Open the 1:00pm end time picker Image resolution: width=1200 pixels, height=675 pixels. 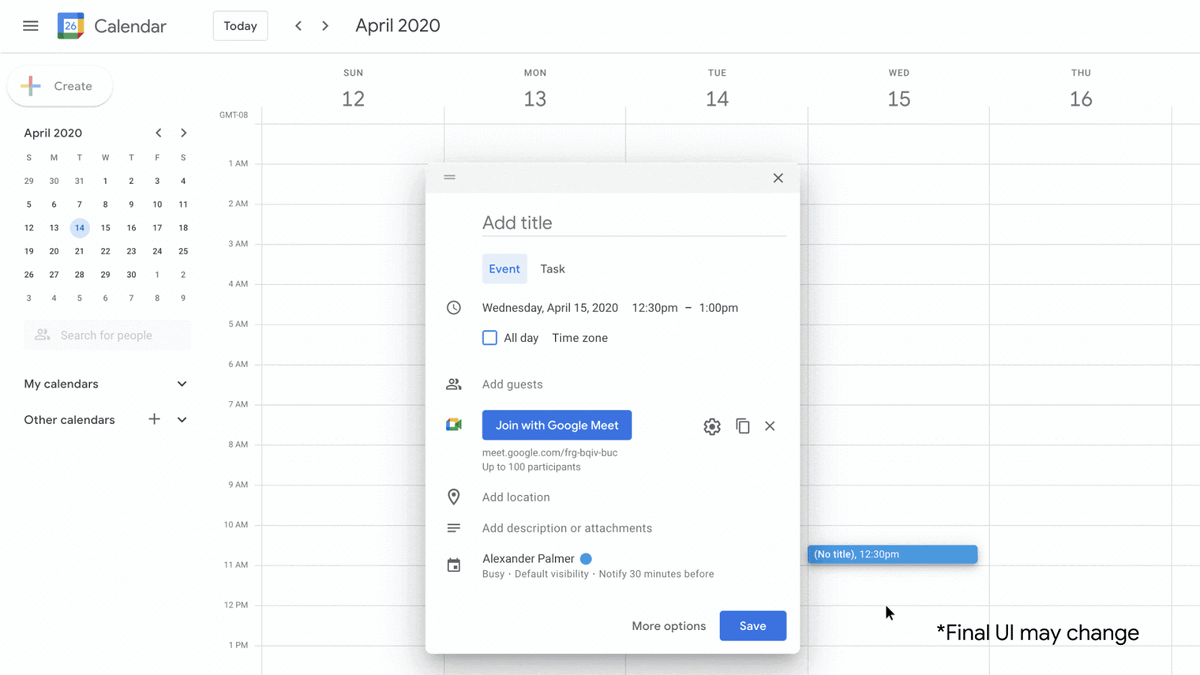[x=718, y=308]
